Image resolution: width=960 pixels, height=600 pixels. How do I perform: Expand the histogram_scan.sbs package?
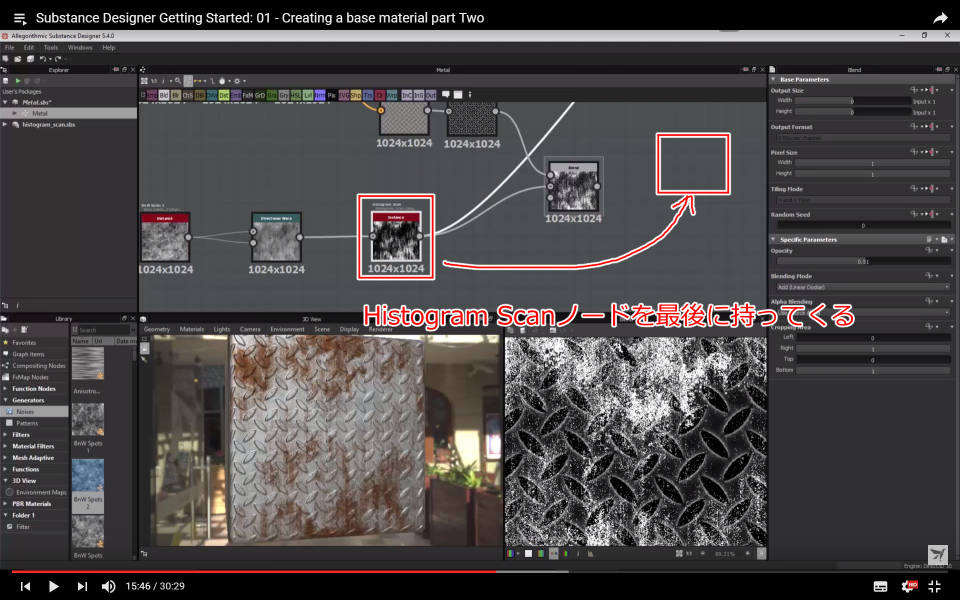point(6,124)
